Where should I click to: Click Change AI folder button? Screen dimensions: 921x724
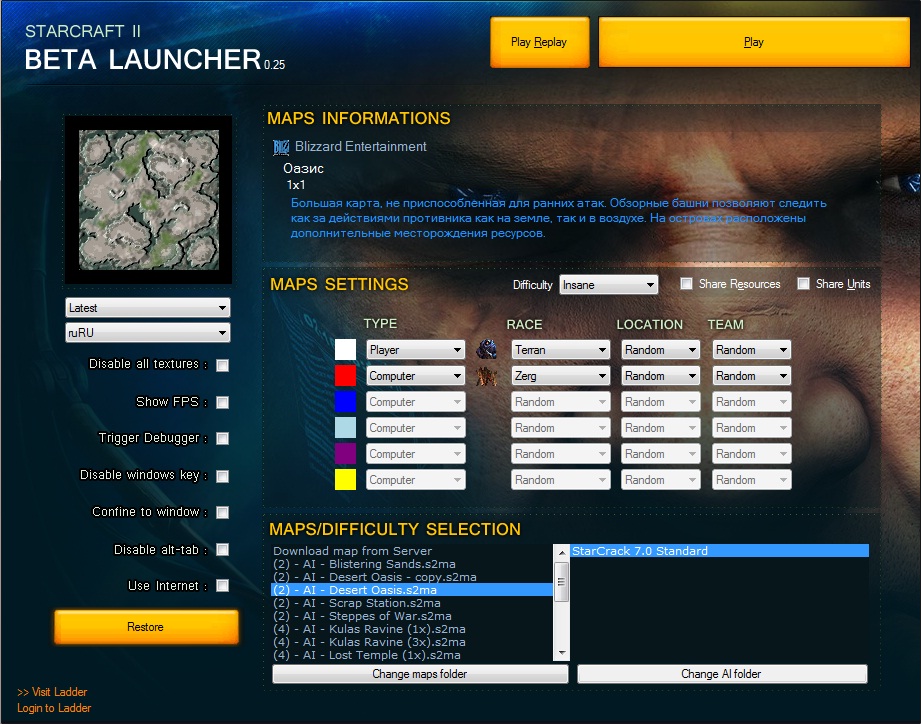(722, 674)
